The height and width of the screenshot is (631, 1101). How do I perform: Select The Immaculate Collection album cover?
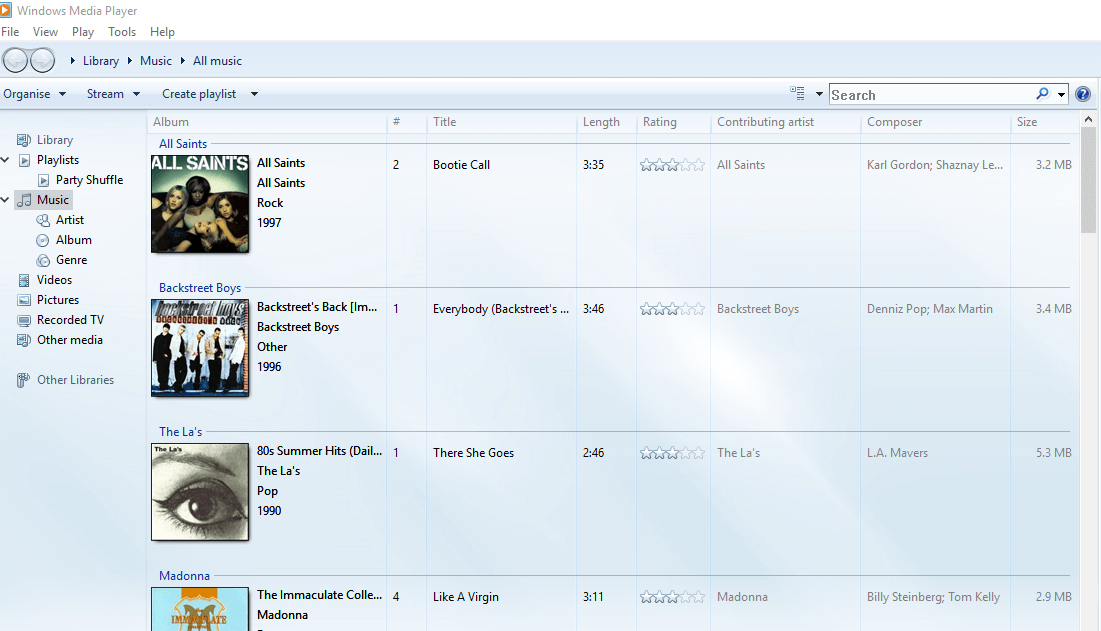(x=200, y=609)
